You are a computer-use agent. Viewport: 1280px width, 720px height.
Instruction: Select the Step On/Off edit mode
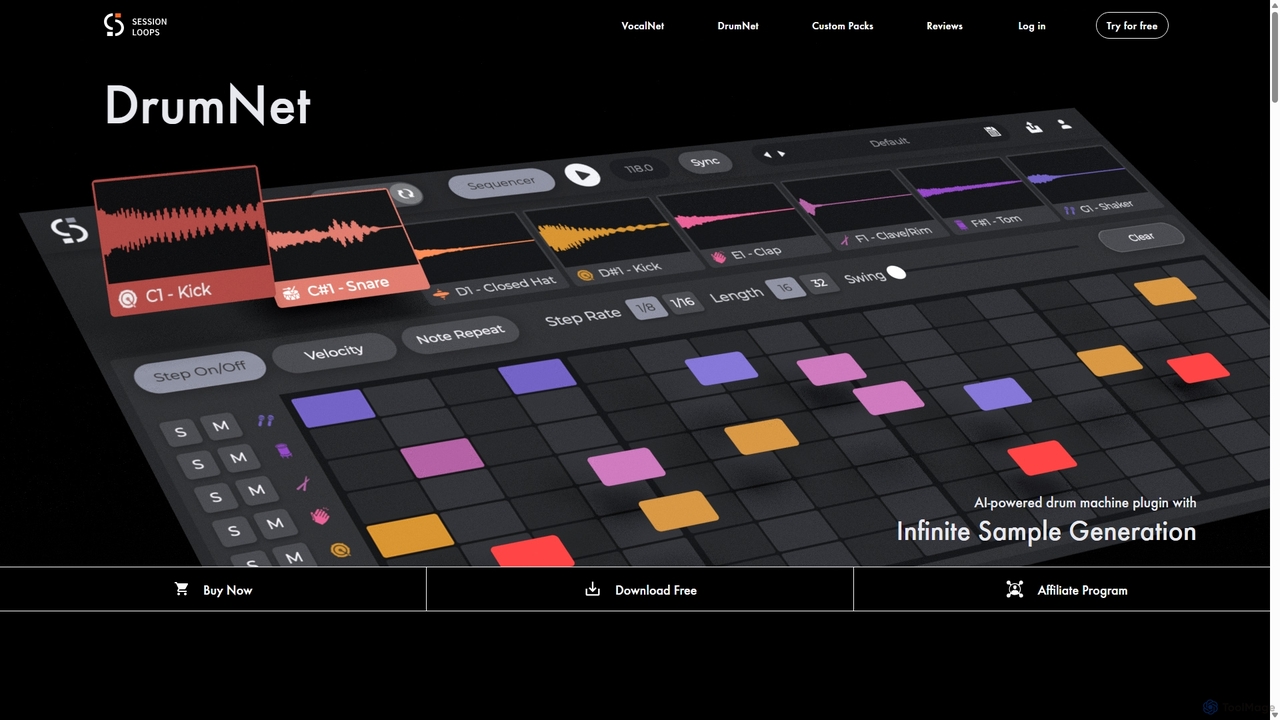click(x=200, y=371)
